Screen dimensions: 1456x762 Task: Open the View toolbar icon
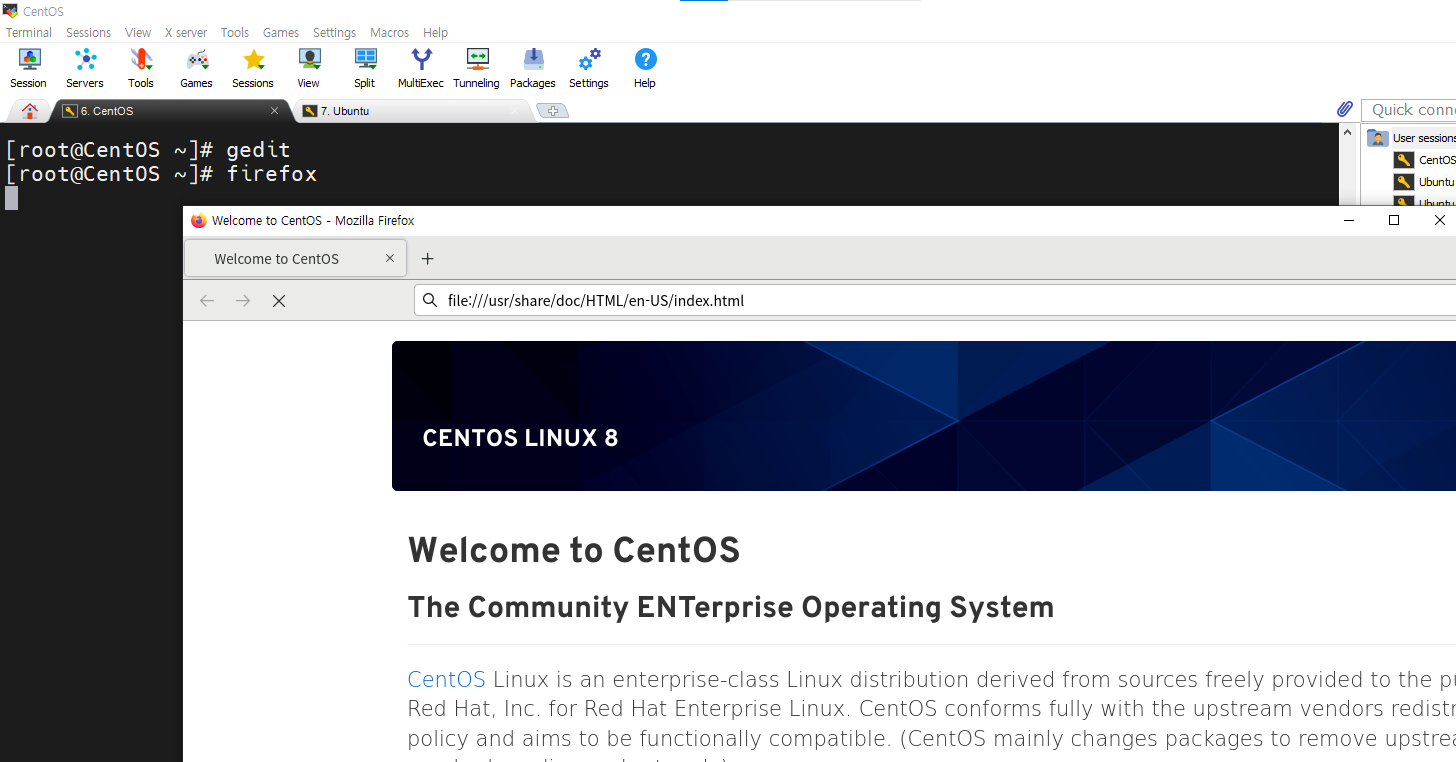click(309, 68)
